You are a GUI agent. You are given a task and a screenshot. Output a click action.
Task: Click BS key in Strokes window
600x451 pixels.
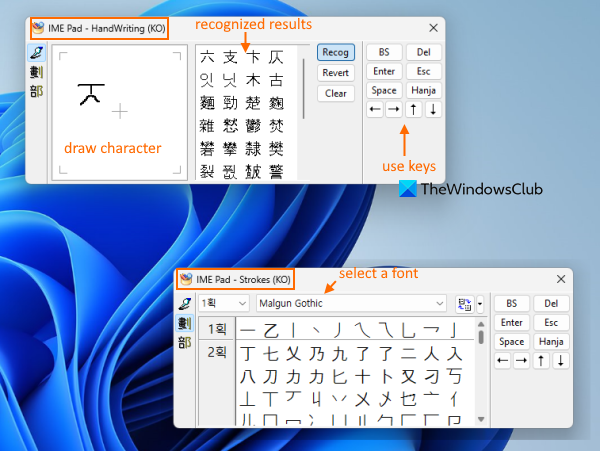[x=512, y=304]
